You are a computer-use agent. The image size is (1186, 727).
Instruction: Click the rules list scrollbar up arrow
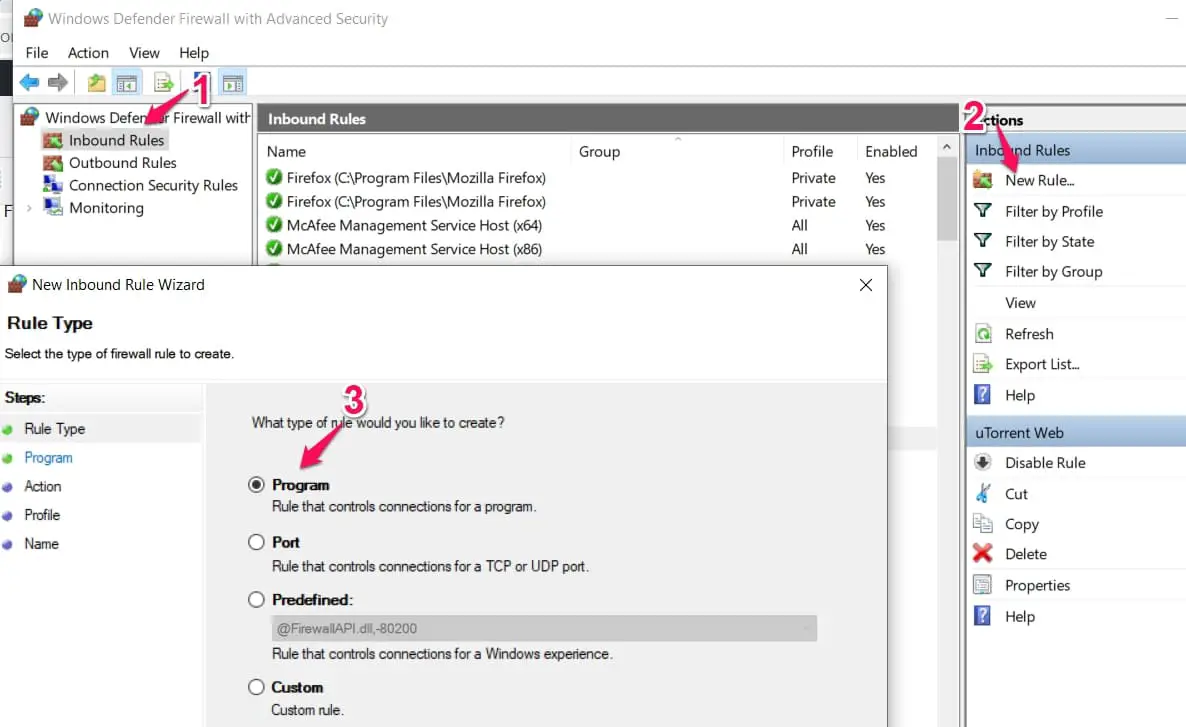(x=946, y=147)
